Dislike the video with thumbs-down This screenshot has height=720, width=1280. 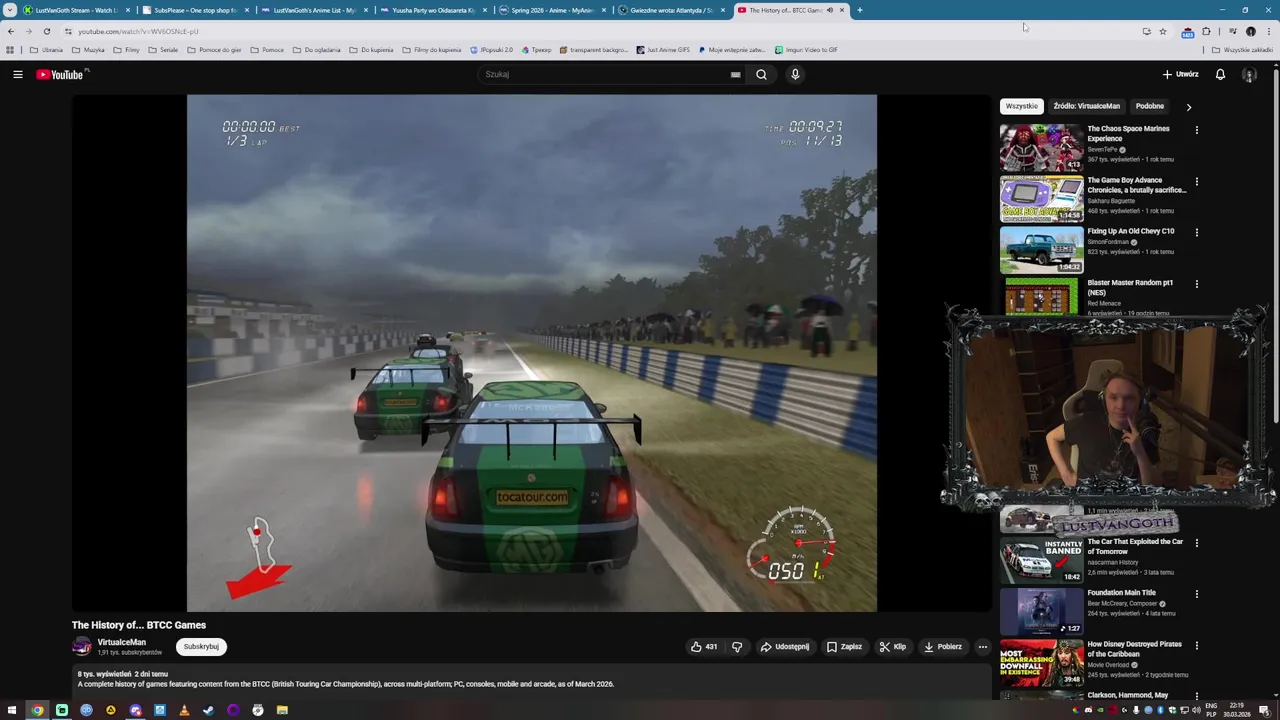point(737,647)
